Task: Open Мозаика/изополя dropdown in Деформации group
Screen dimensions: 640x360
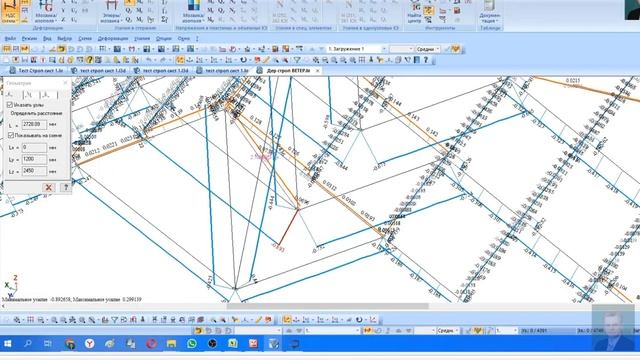Action: 45,13
